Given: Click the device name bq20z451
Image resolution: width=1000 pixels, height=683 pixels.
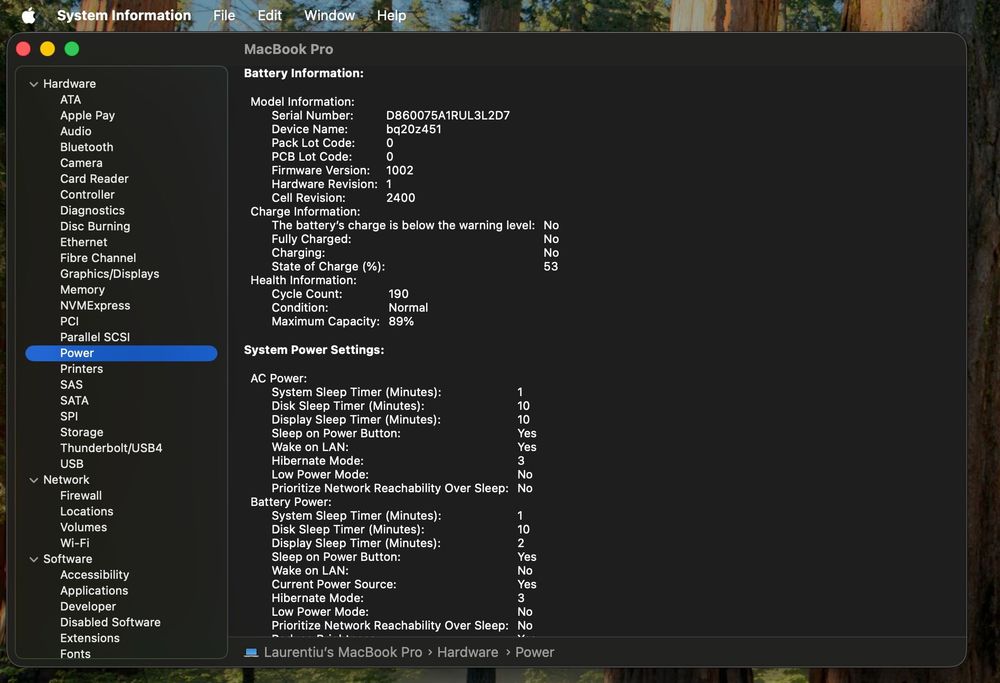Looking at the screenshot, I should (413, 129).
